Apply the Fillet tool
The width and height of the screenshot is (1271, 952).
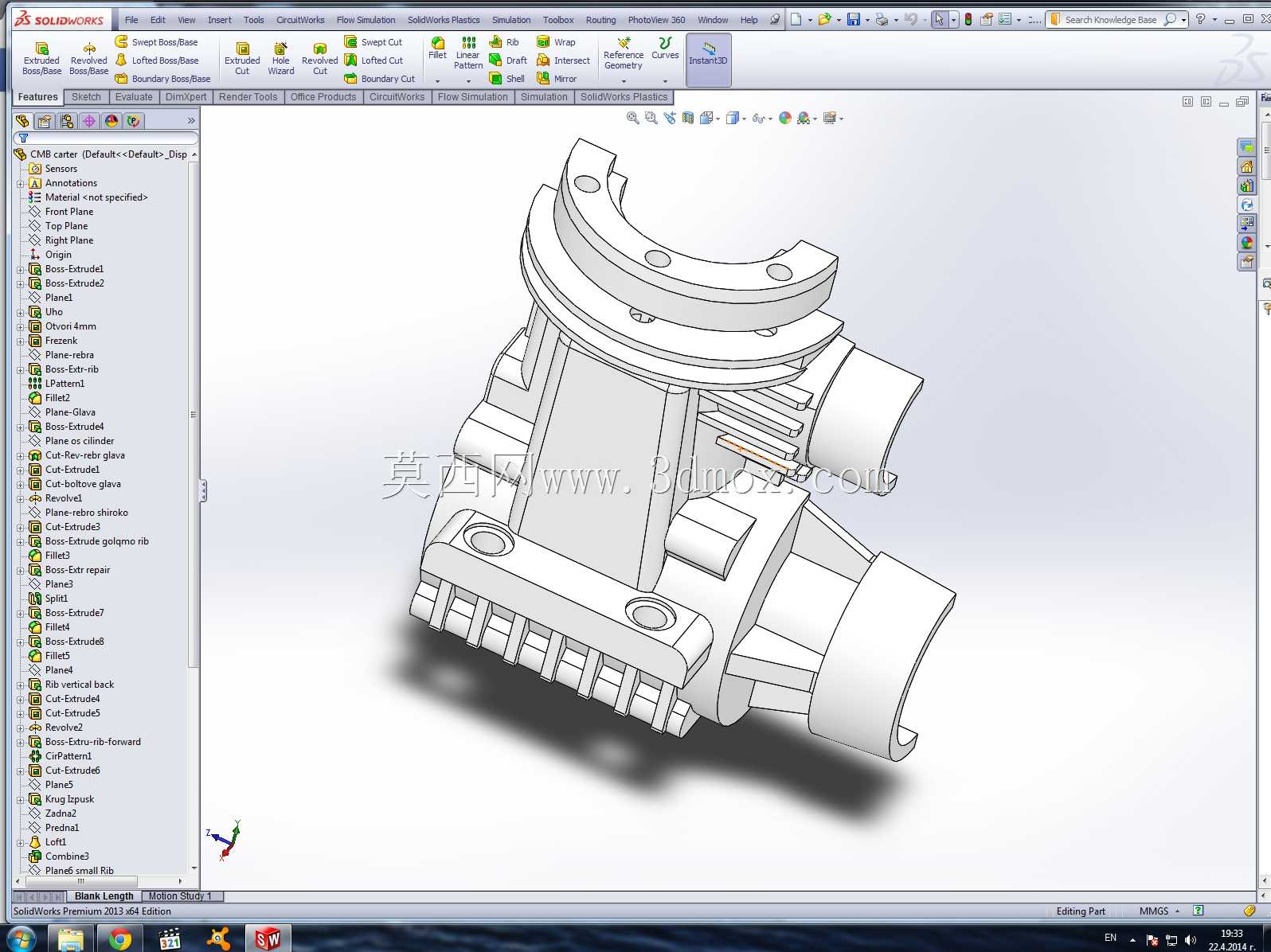coord(437,48)
